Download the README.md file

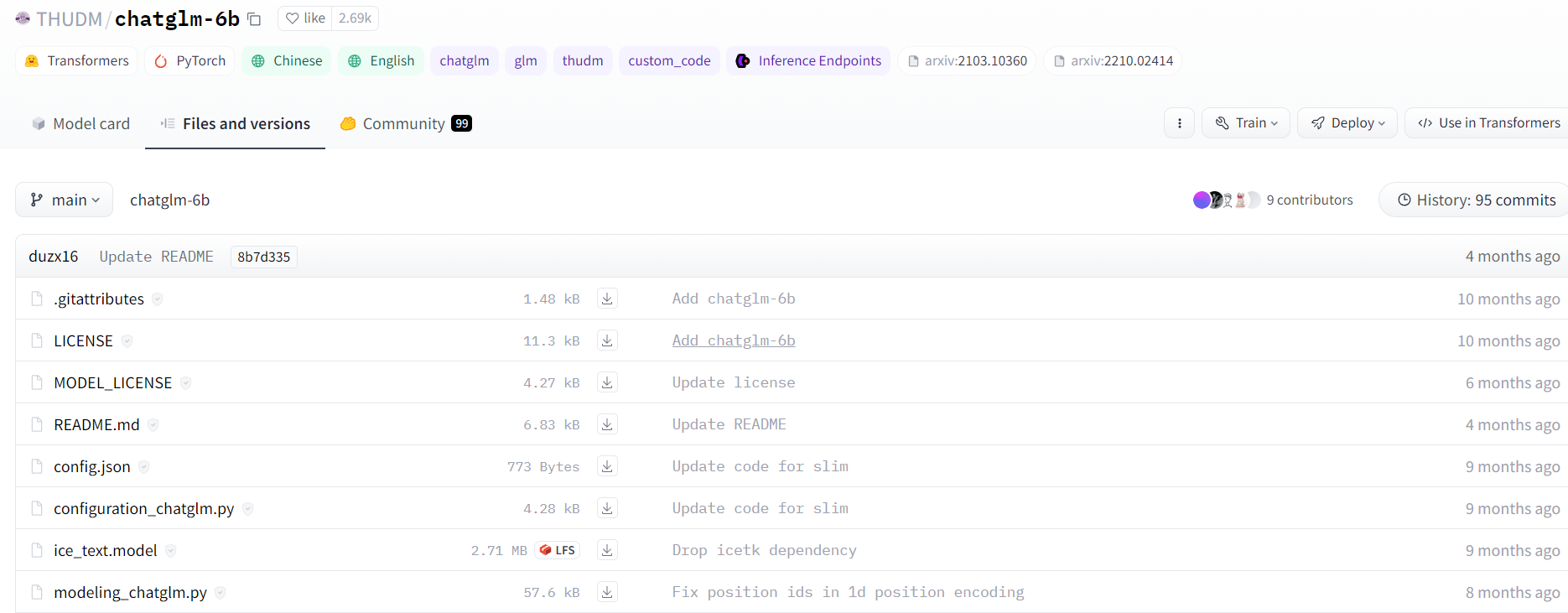click(x=607, y=424)
